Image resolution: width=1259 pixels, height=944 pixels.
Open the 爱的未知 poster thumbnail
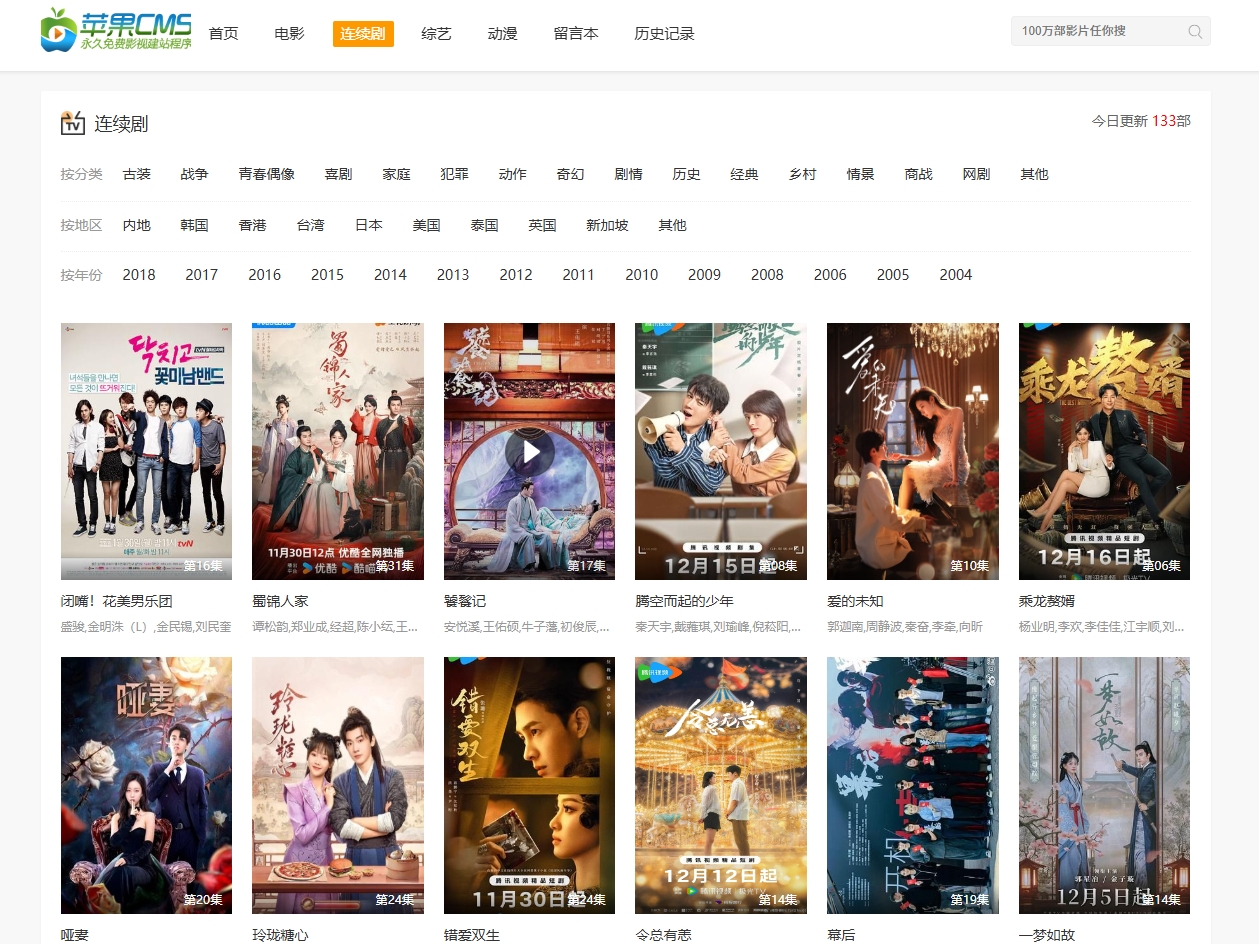coord(913,451)
